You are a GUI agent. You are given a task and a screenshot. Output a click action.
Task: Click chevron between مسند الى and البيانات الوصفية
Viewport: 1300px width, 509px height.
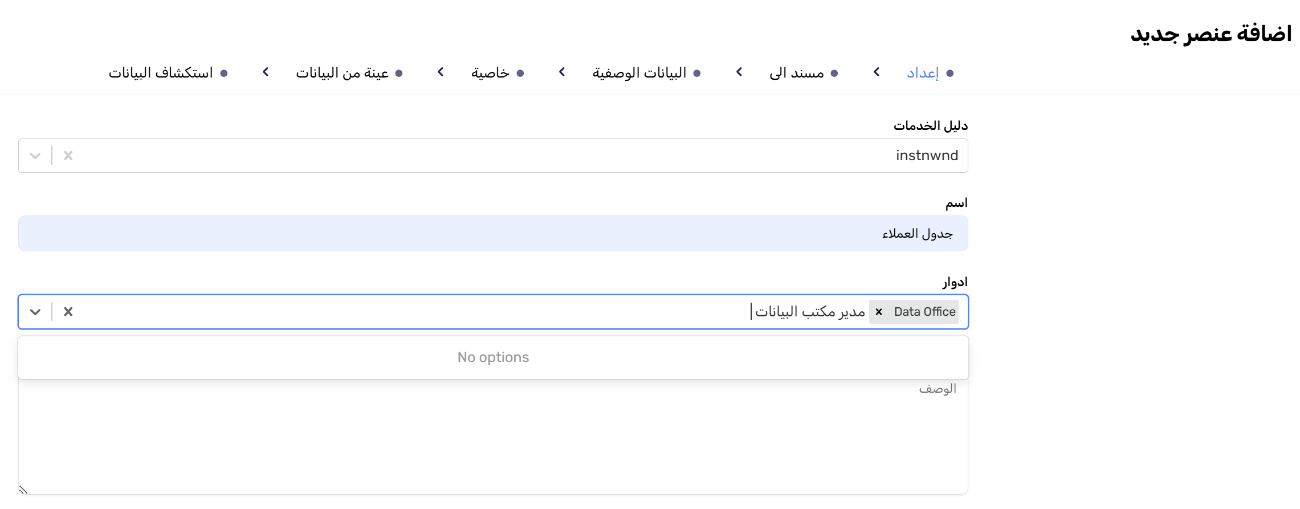[739, 72]
